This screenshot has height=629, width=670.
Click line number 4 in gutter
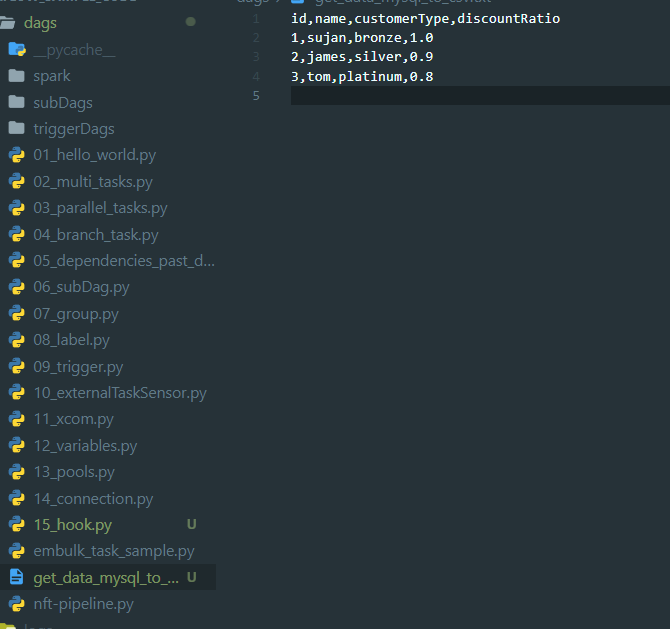(x=256, y=76)
